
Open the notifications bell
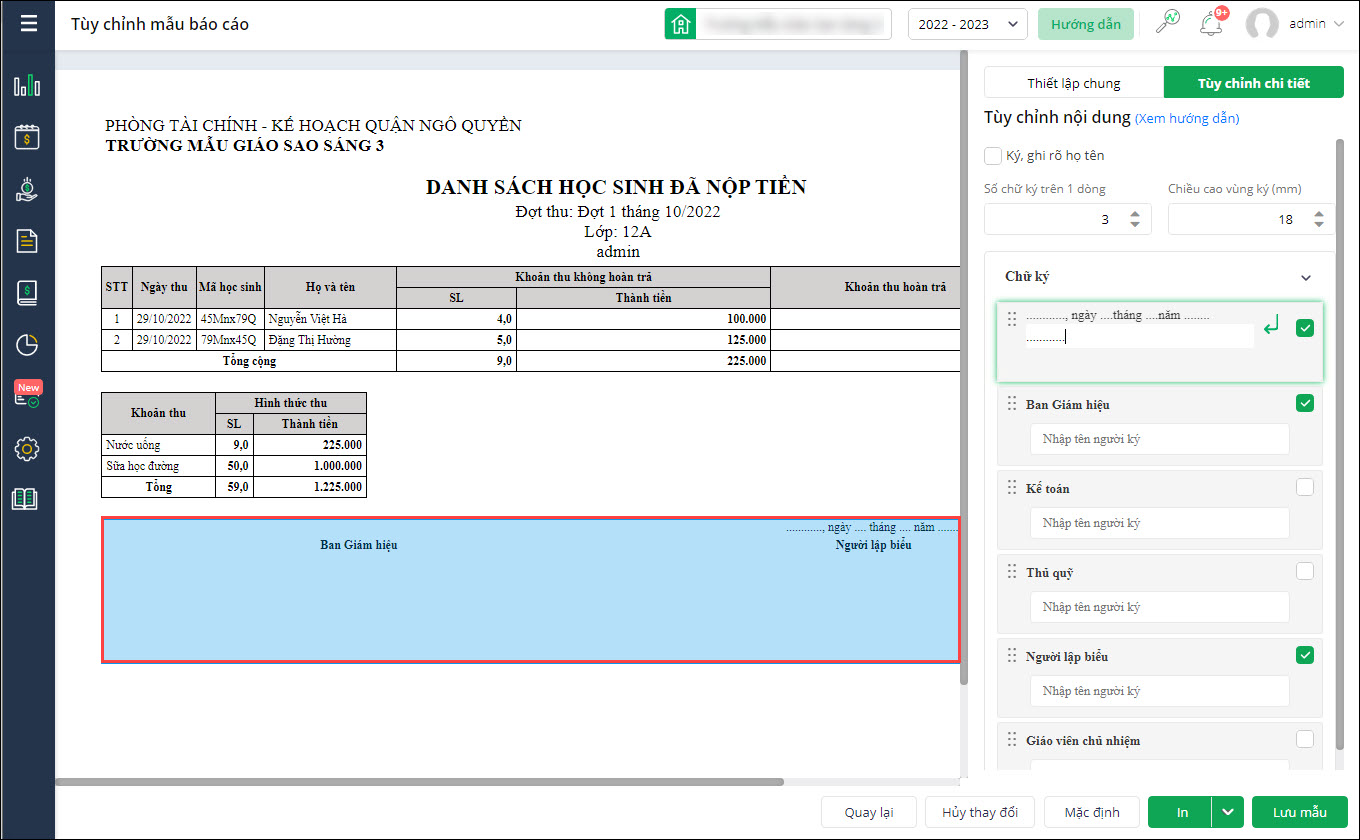pyautogui.click(x=1211, y=24)
